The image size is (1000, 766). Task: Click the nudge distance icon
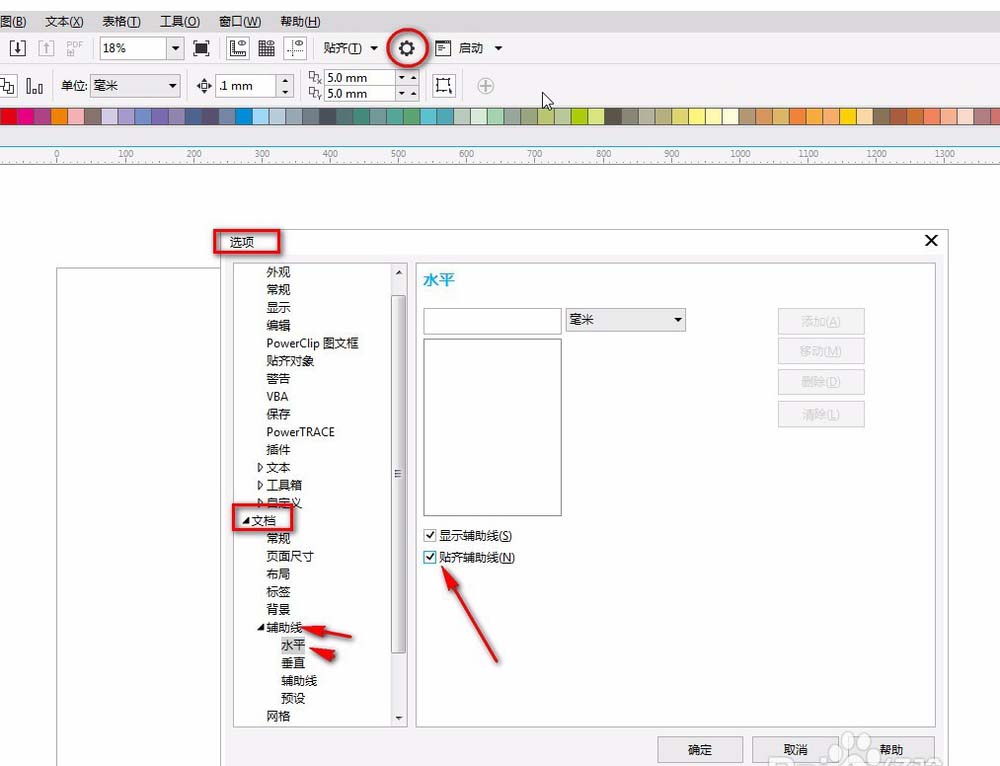pyautogui.click(x=204, y=85)
